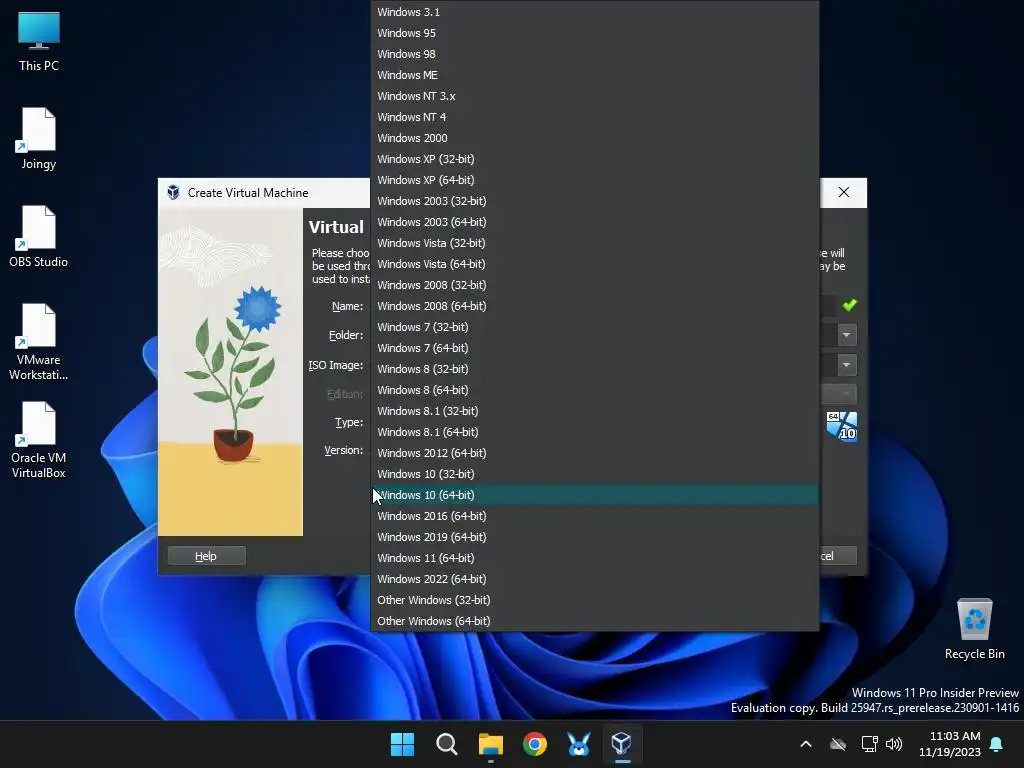The height and width of the screenshot is (768, 1024).
Task: Expand the Folder dropdown arrow
Action: click(847, 335)
